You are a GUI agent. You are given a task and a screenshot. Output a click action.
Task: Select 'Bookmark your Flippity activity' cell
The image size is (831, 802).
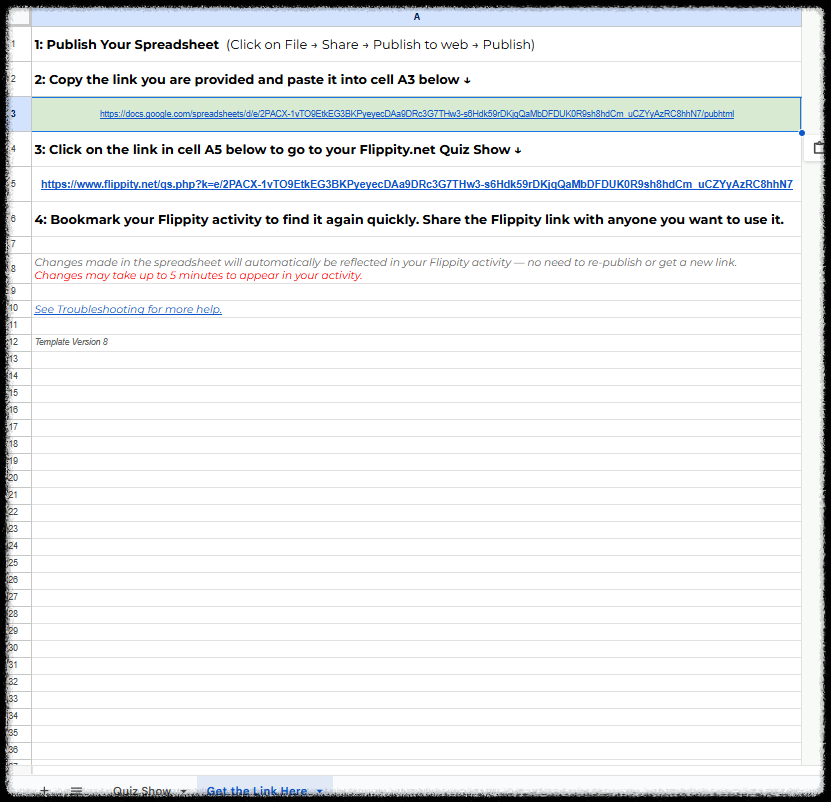coord(417,219)
